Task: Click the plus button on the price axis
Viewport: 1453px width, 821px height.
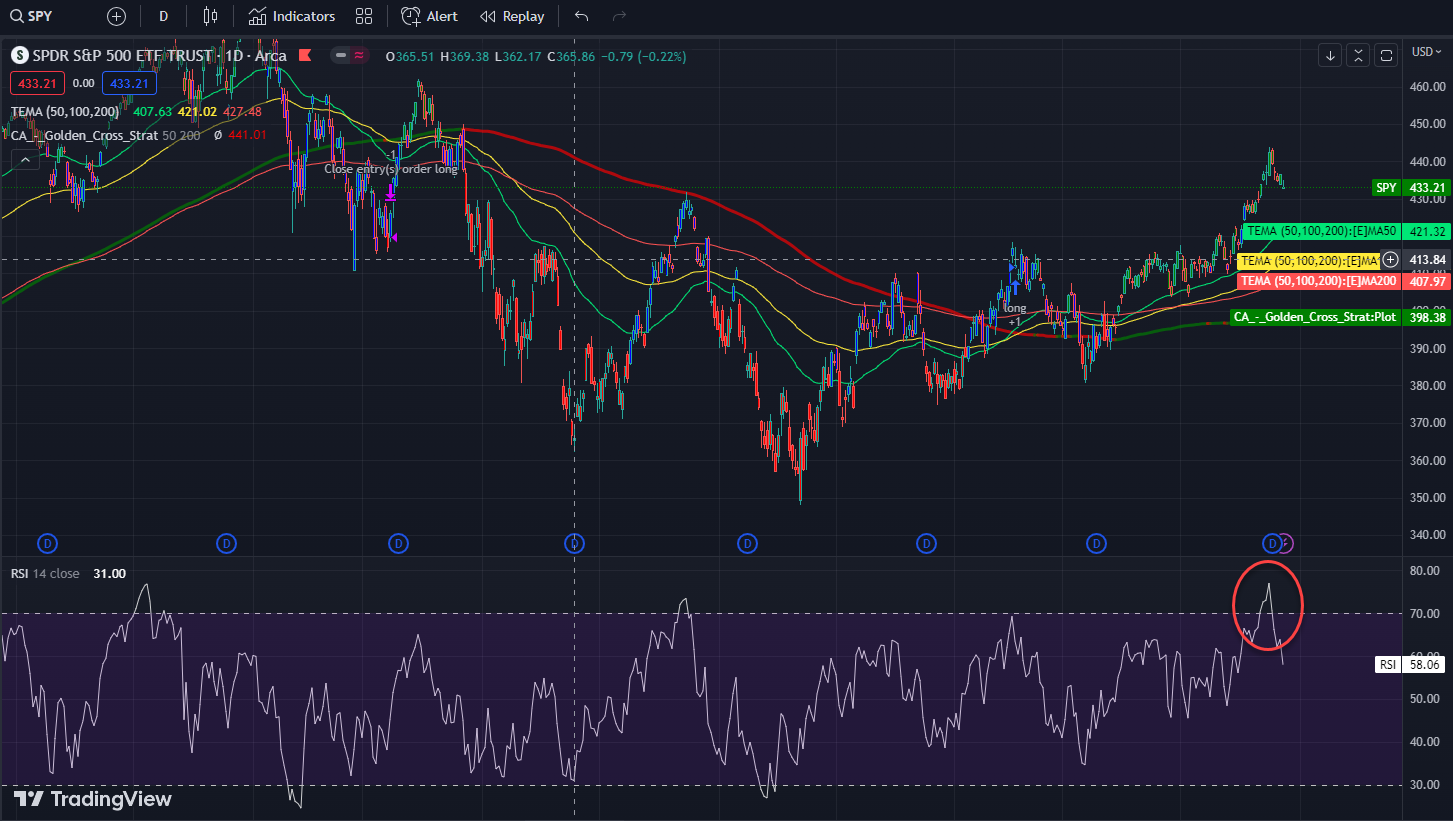Action: 1390,260
